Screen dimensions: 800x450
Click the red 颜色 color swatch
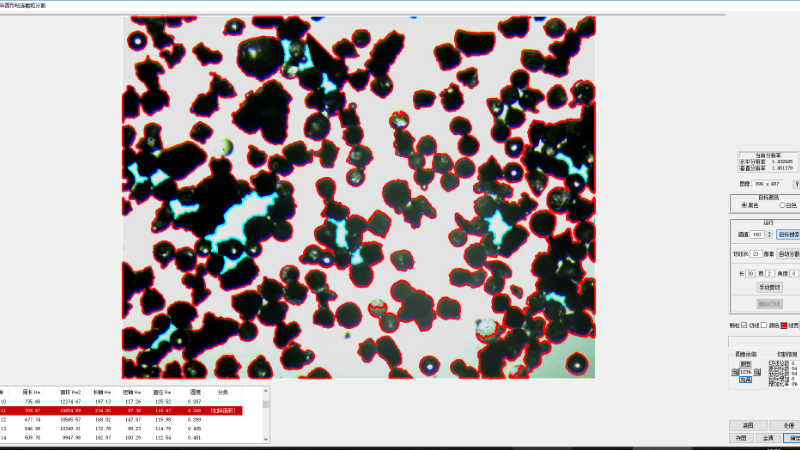pos(784,325)
